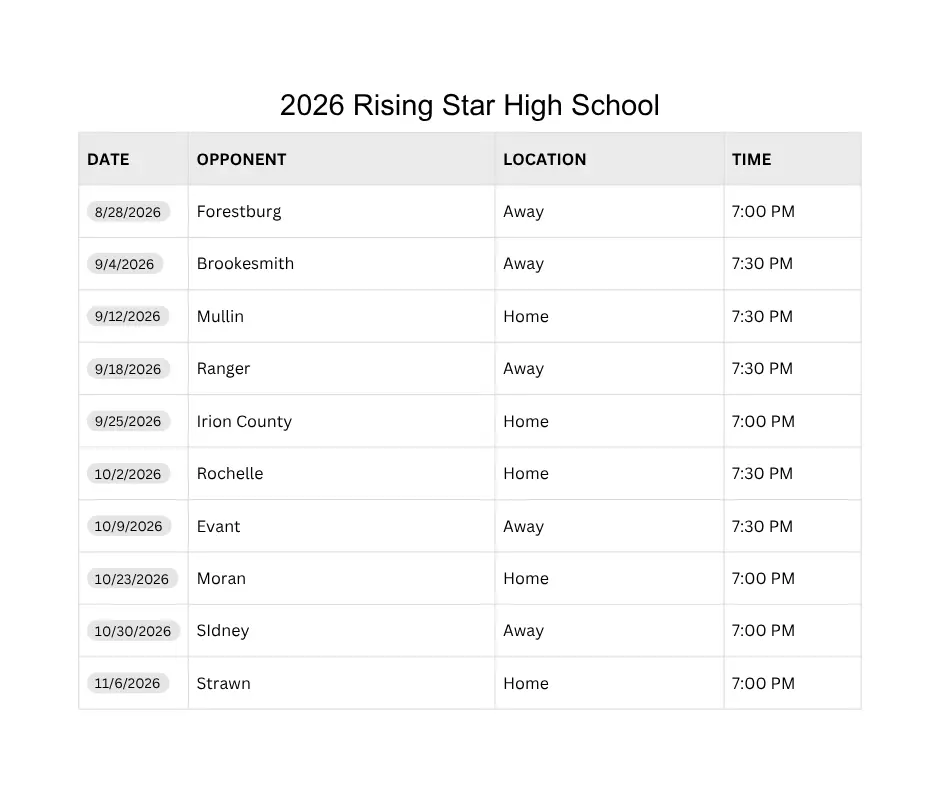Screen dimensions: 940x788
Task: Select the 7:00 PM time for Moran
Action: 763,579
